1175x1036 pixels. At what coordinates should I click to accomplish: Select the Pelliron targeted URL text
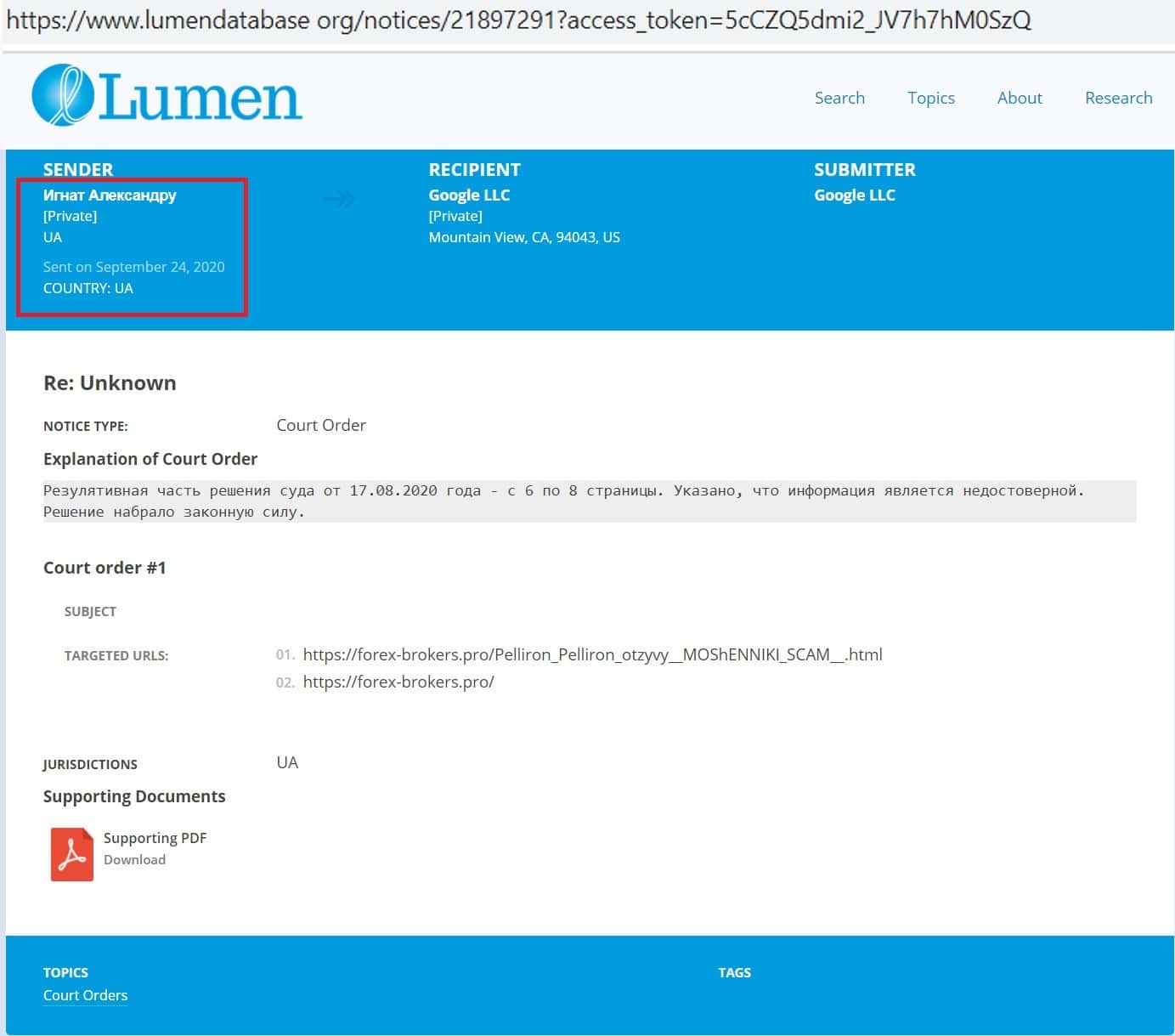592,654
